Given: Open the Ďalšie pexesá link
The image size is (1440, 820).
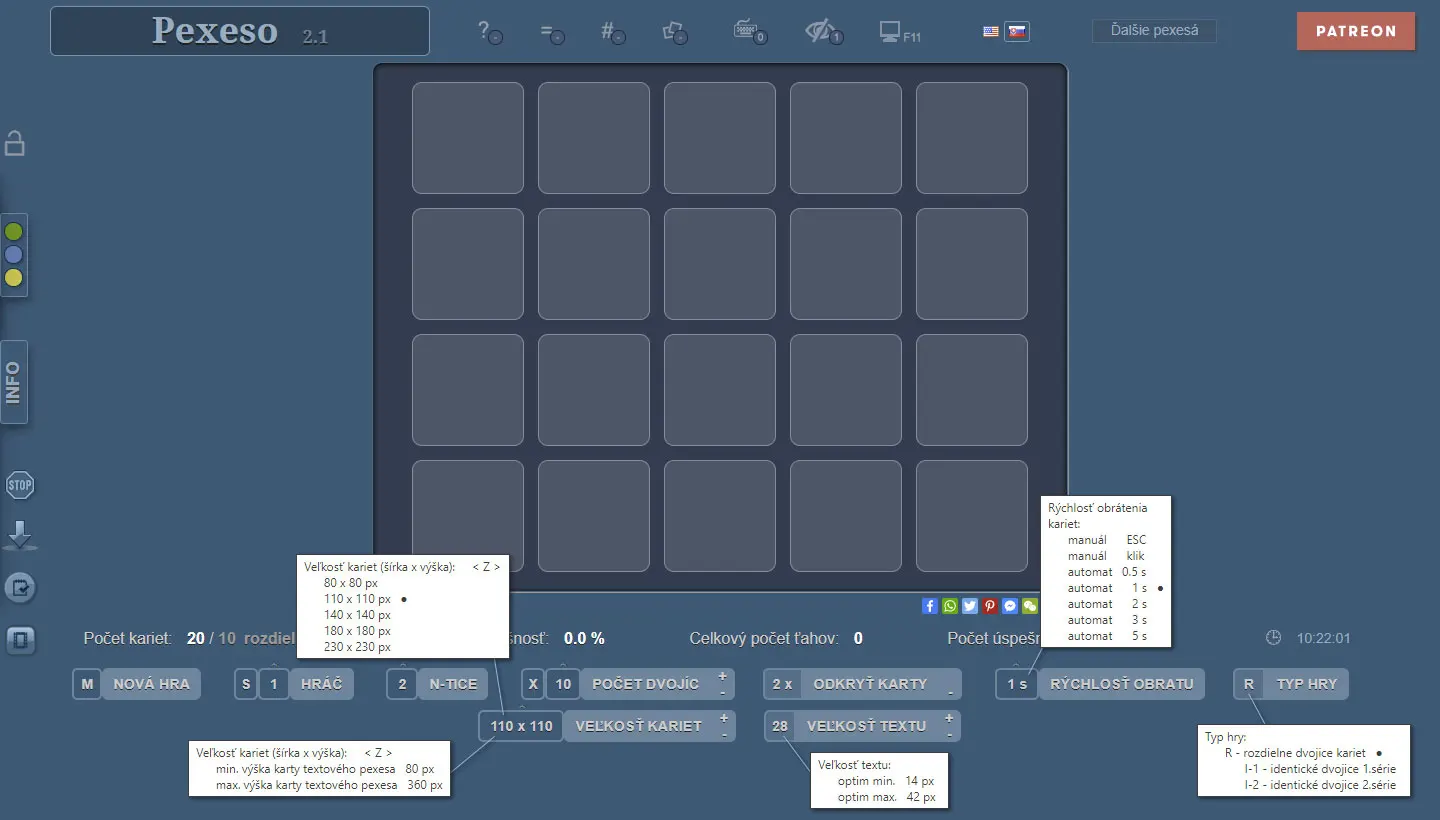Looking at the screenshot, I should [x=1154, y=31].
